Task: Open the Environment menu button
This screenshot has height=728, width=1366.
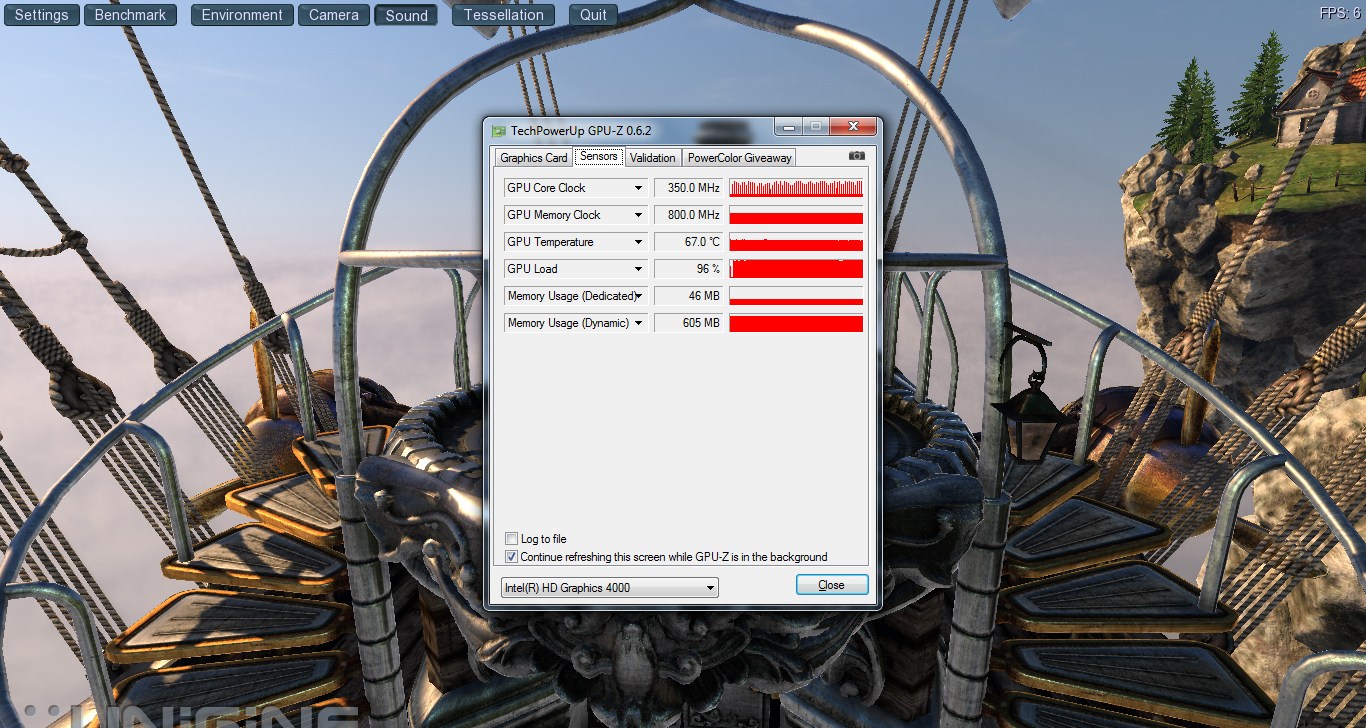Action: pyautogui.click(x=242, y=15)
